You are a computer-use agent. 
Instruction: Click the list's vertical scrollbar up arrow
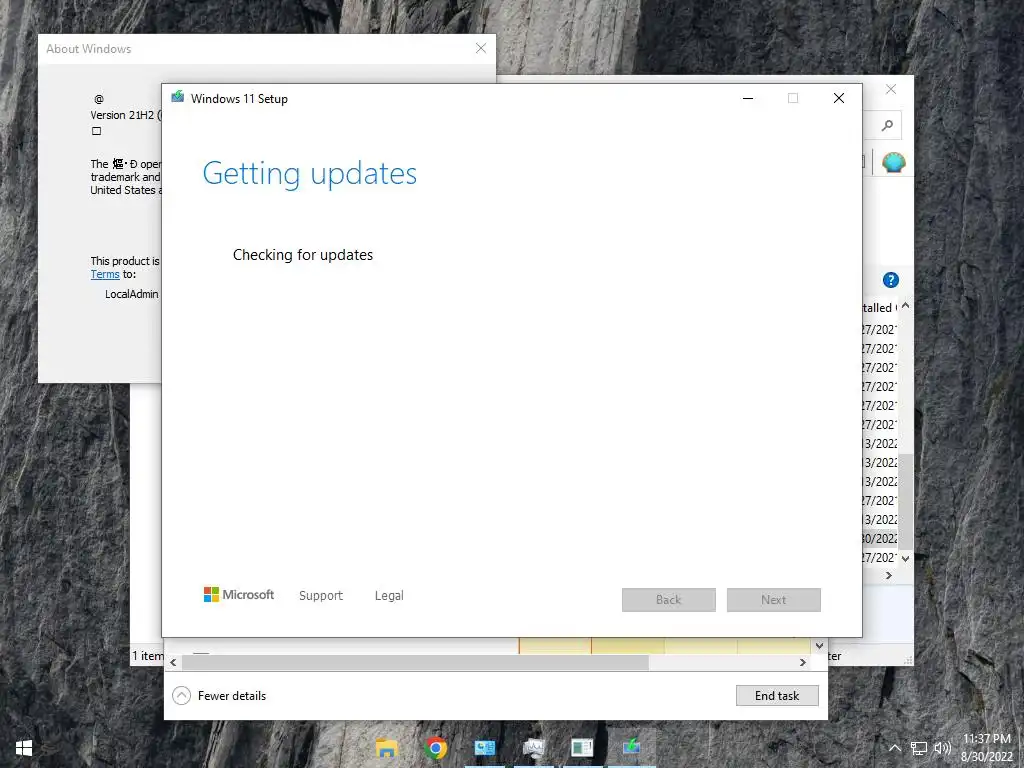tap(905, 306)
